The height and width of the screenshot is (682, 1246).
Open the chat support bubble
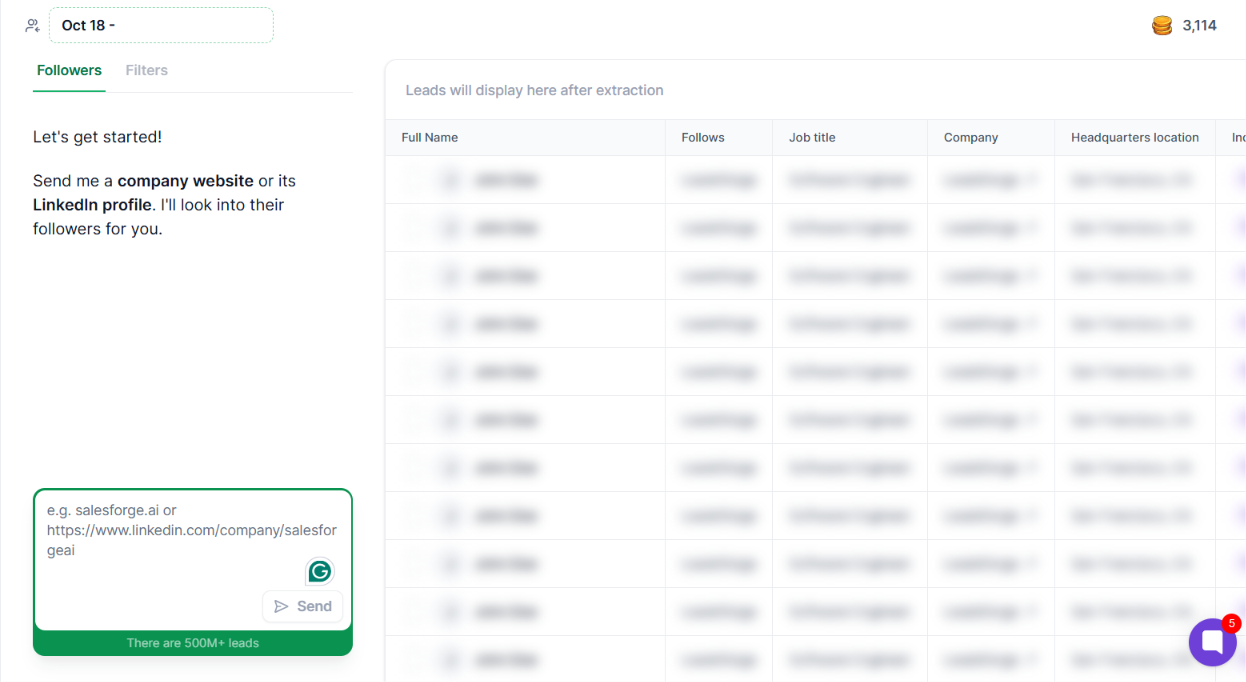(x=1212, y=642)
